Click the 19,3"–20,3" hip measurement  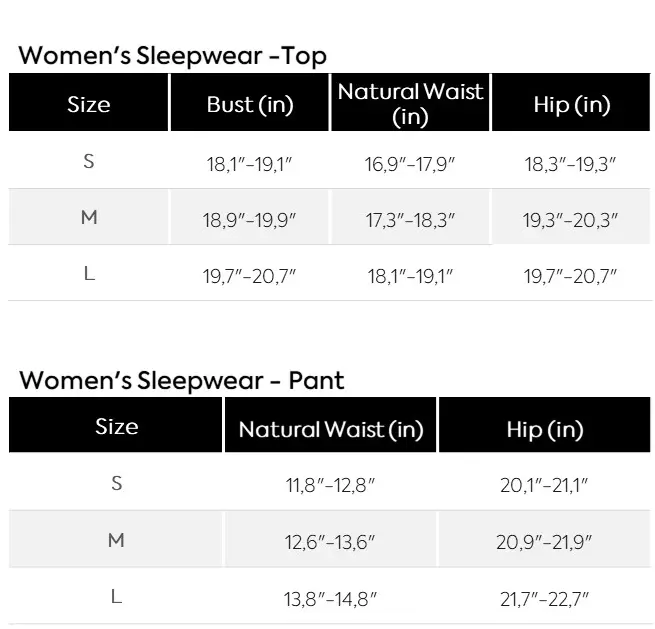pos(571,220)
